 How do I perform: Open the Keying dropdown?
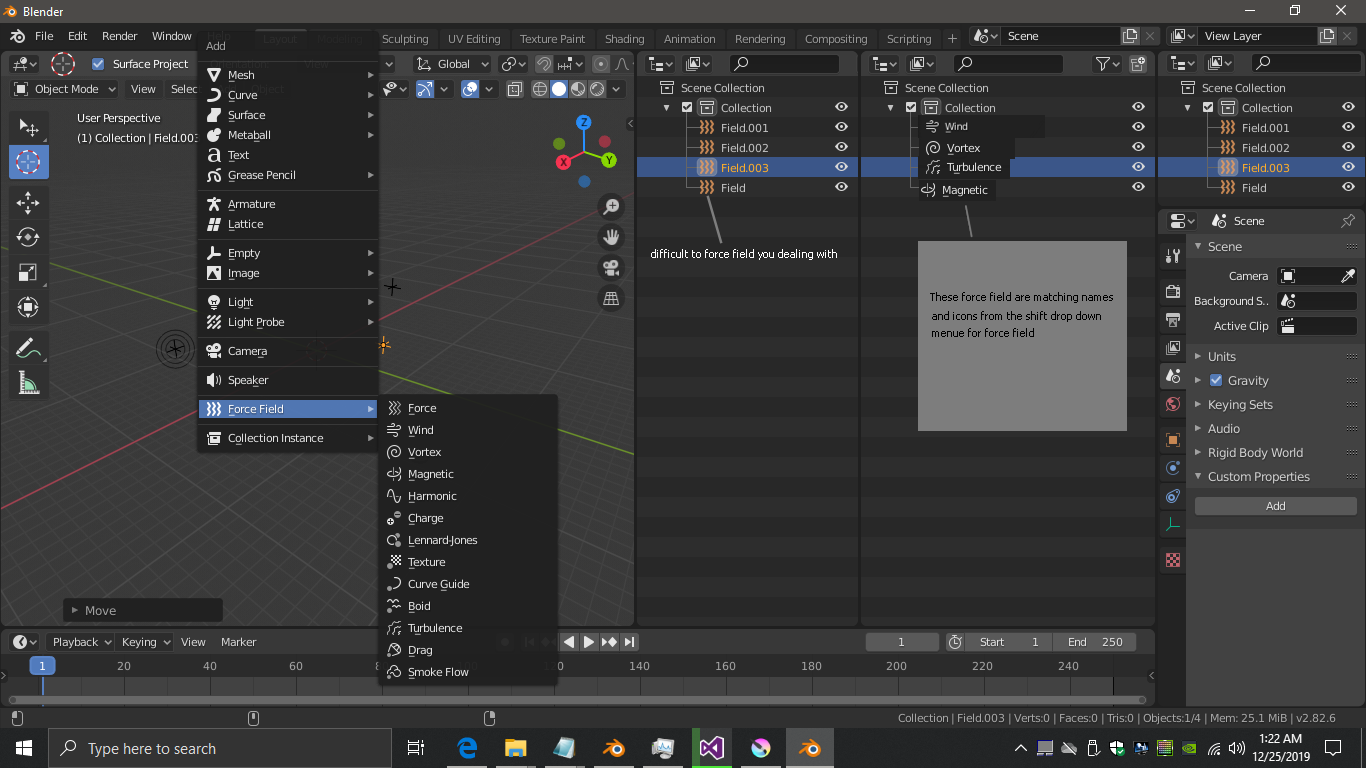point(145,642)
